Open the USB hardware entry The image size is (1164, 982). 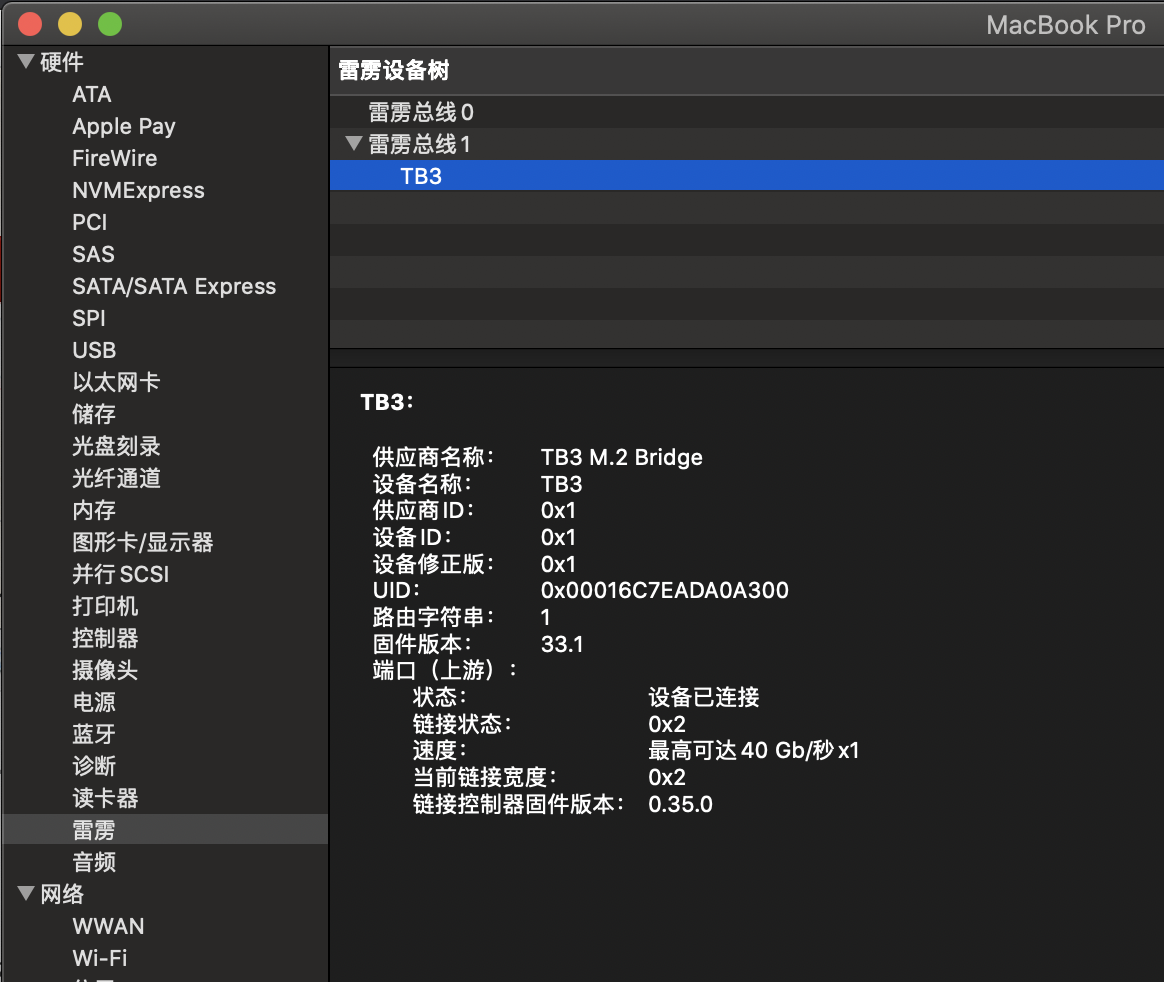pyautogui.click(x=94, y=350)
